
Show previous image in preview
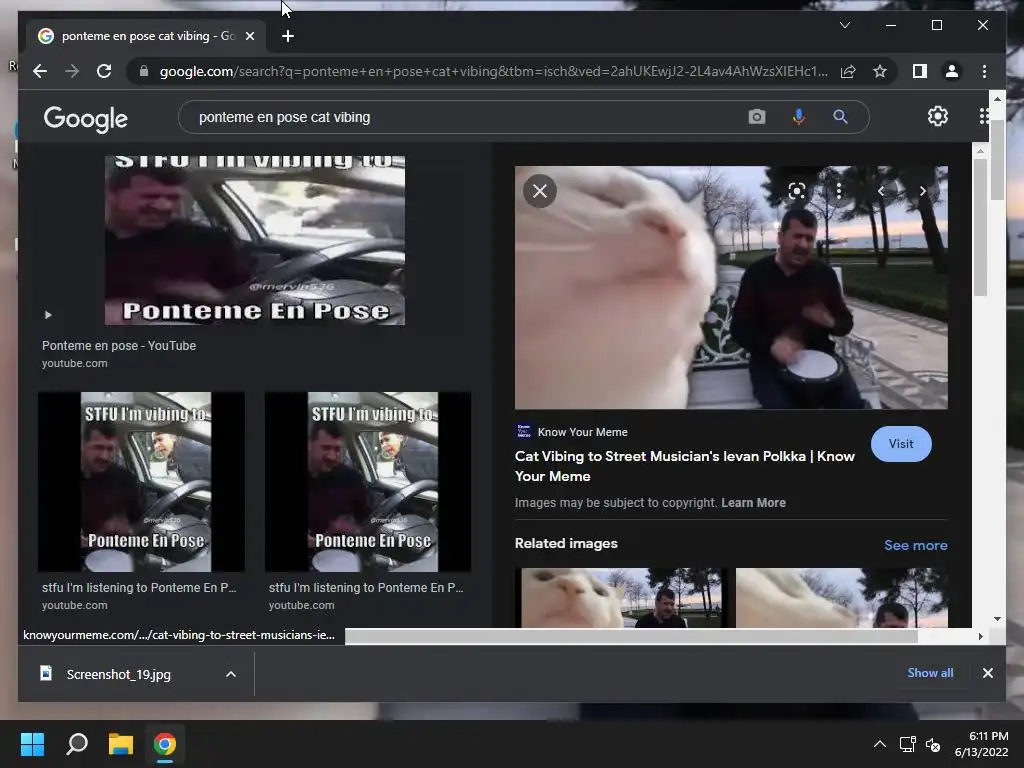click(x=881, y=191)
